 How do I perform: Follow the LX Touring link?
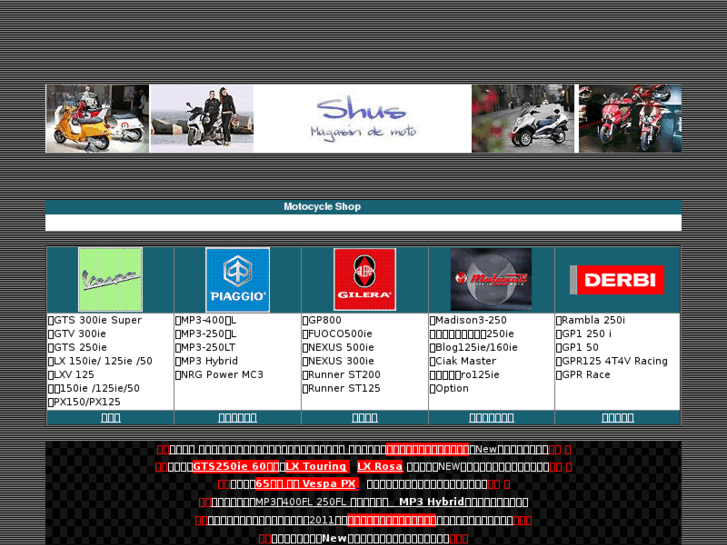pyautogui.click(x=317, y=467)
